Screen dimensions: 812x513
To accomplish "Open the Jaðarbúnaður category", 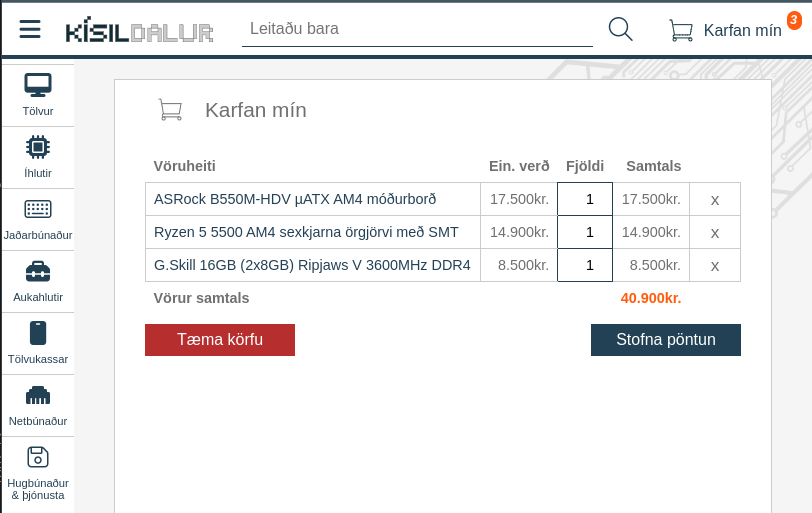I will point(38,220).
